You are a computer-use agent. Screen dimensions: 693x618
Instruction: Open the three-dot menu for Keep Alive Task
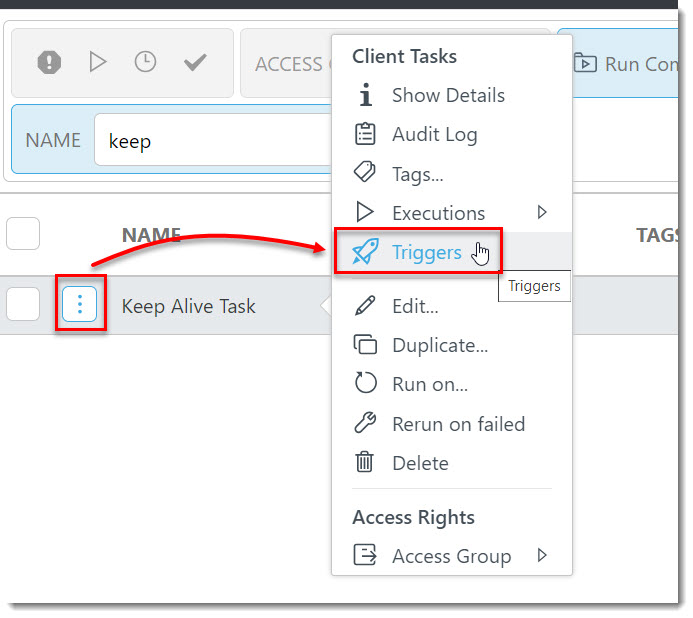[x=80, y=304]
